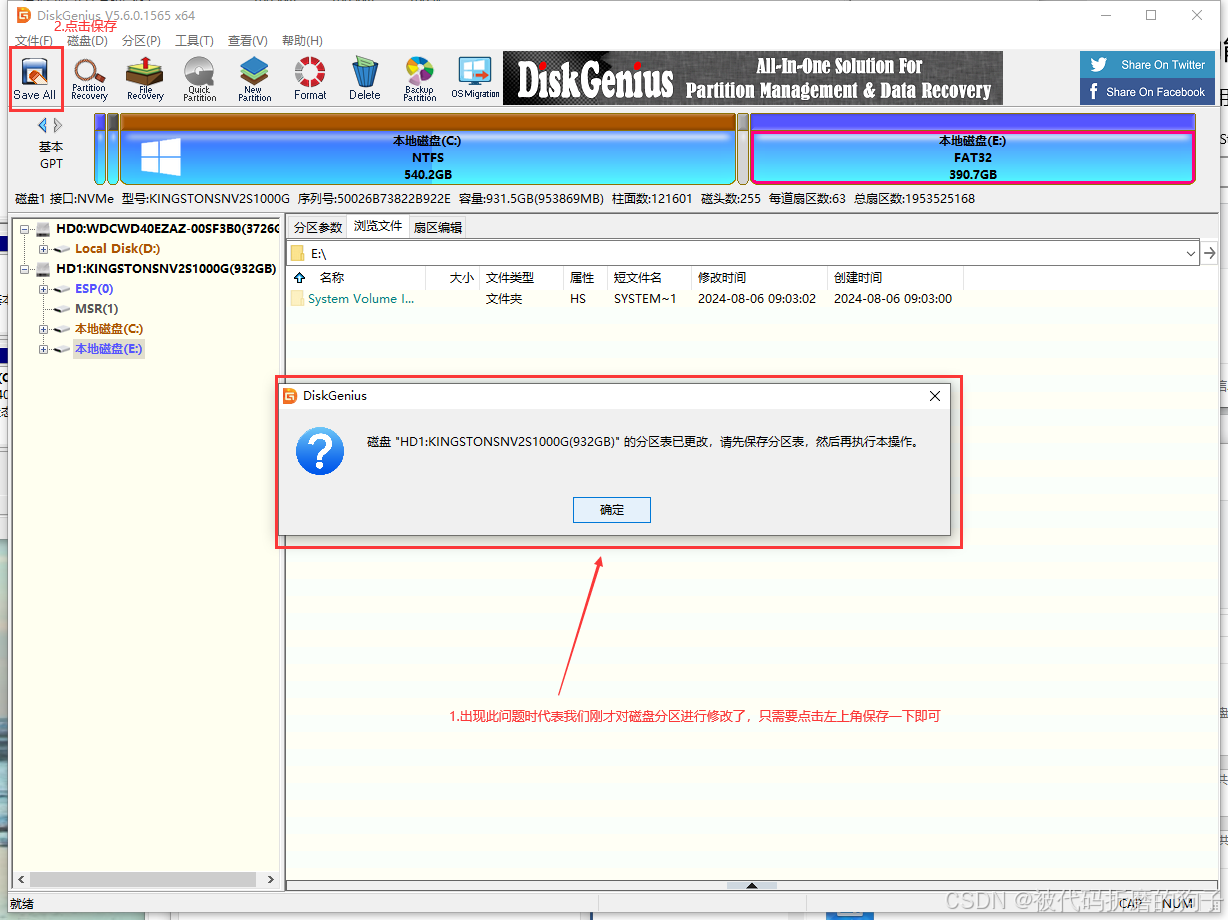Click the Save All toolbar icon
Viewport: 1228px width, 920px height.
click(35, 78)
